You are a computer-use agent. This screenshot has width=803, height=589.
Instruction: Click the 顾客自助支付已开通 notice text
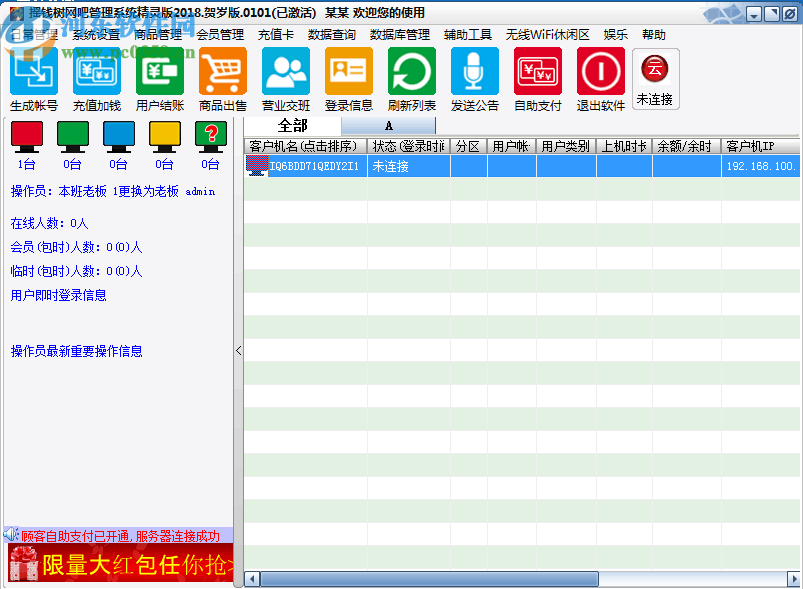click(x=120, y=536)
